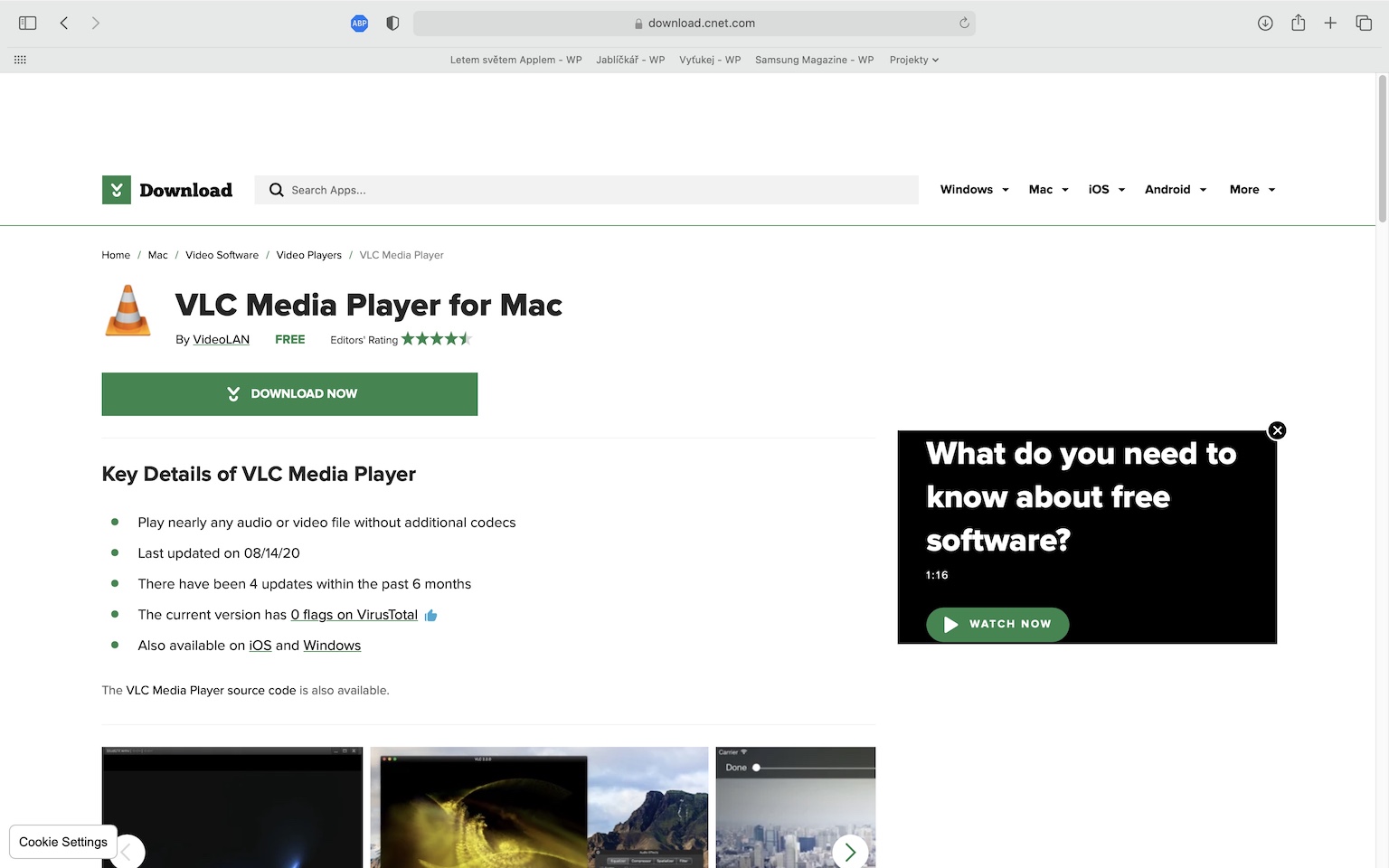
Task: Go to Video Software breadcrumb
Action: pyautogui.click(x=222, y=255)
